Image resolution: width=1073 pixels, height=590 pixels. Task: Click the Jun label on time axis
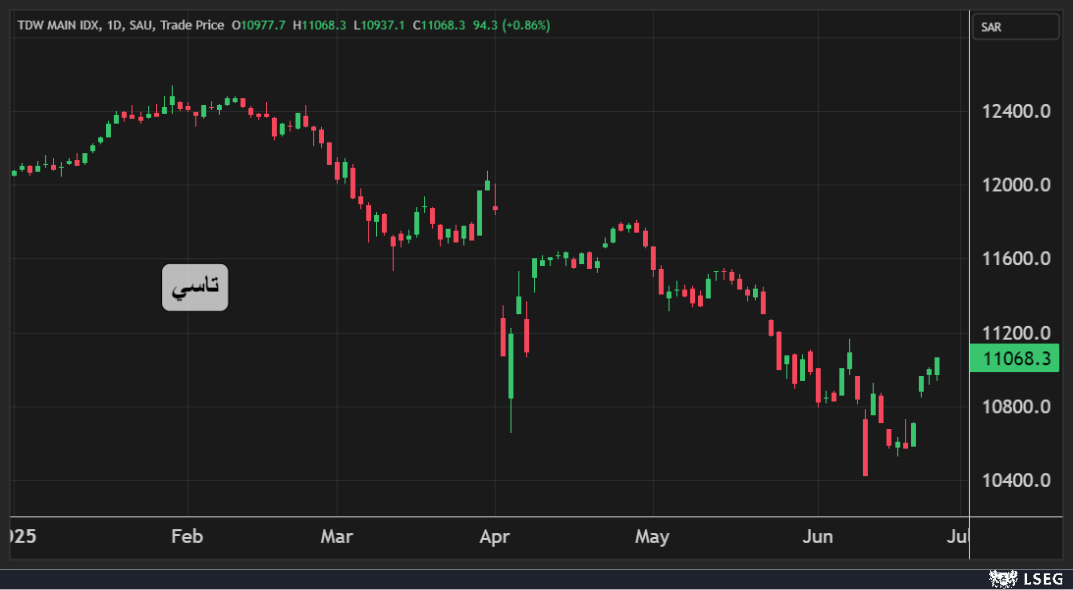(818, 537)
